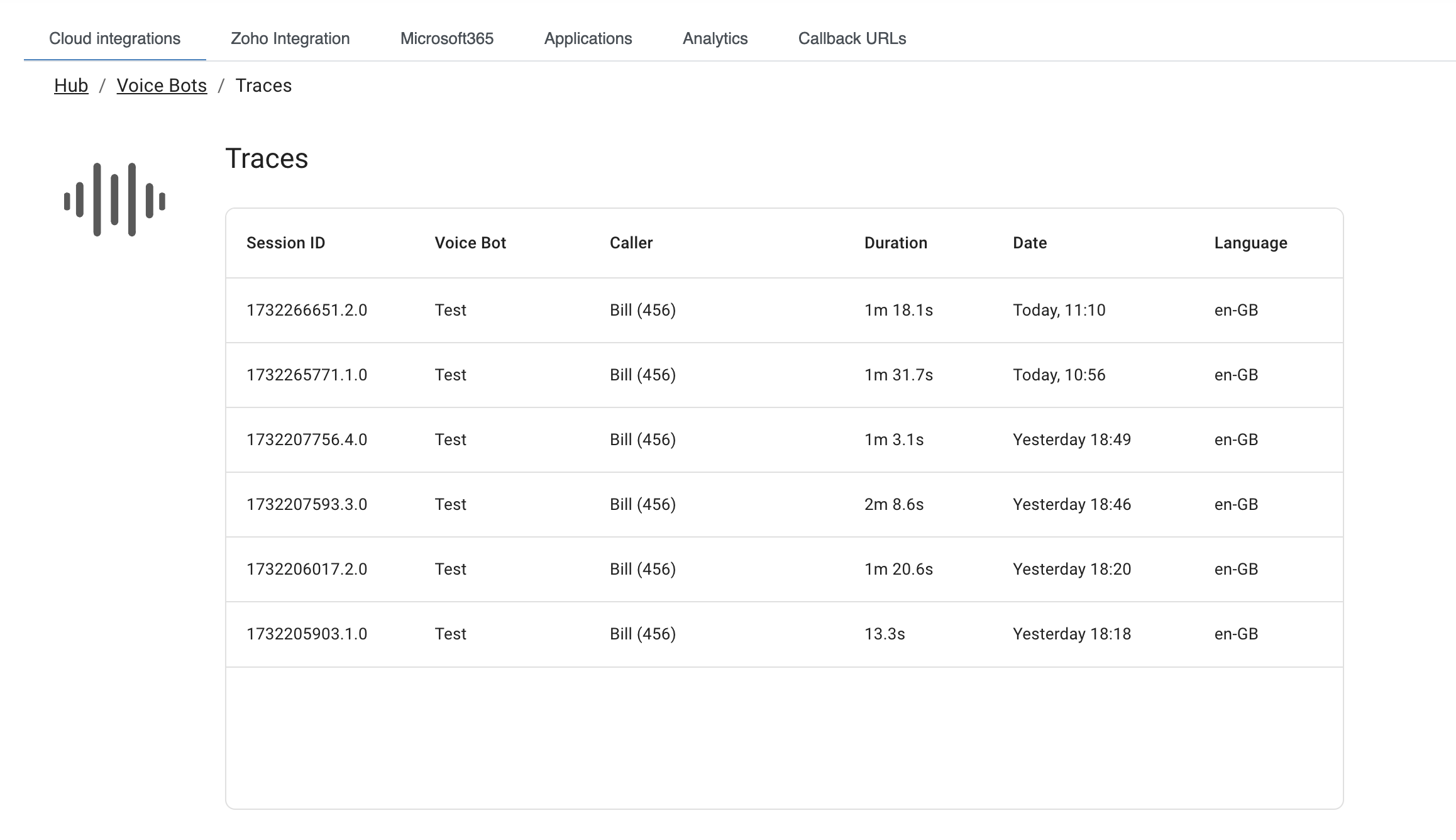The height and width of the screenshot is (840, 1456).
Task: Navigate to Voice Bots breadcrumb link
Action: click(162, 86)
